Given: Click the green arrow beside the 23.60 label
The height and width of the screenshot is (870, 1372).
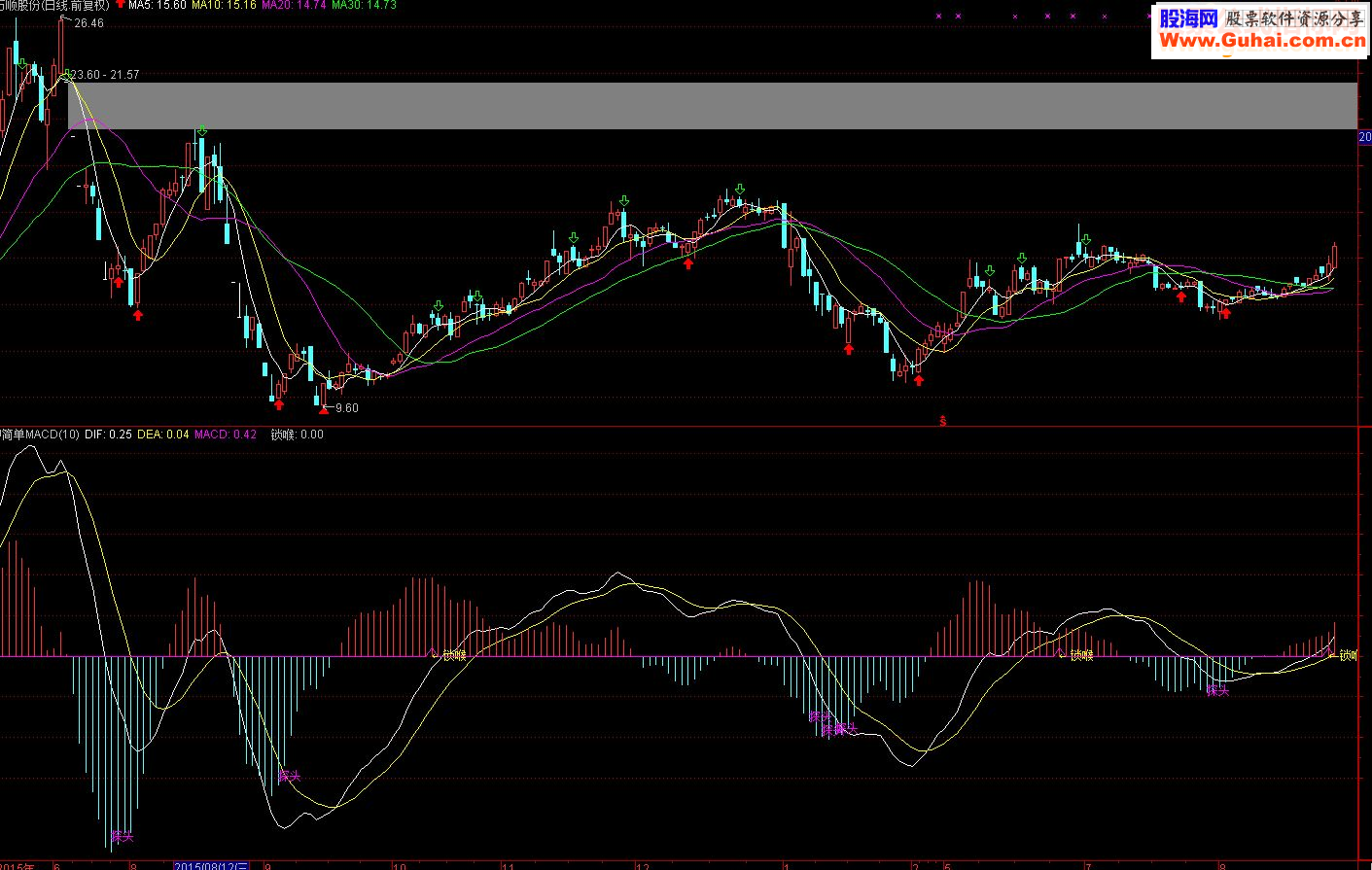Looking at the screenshot, I should pos(66,74).
